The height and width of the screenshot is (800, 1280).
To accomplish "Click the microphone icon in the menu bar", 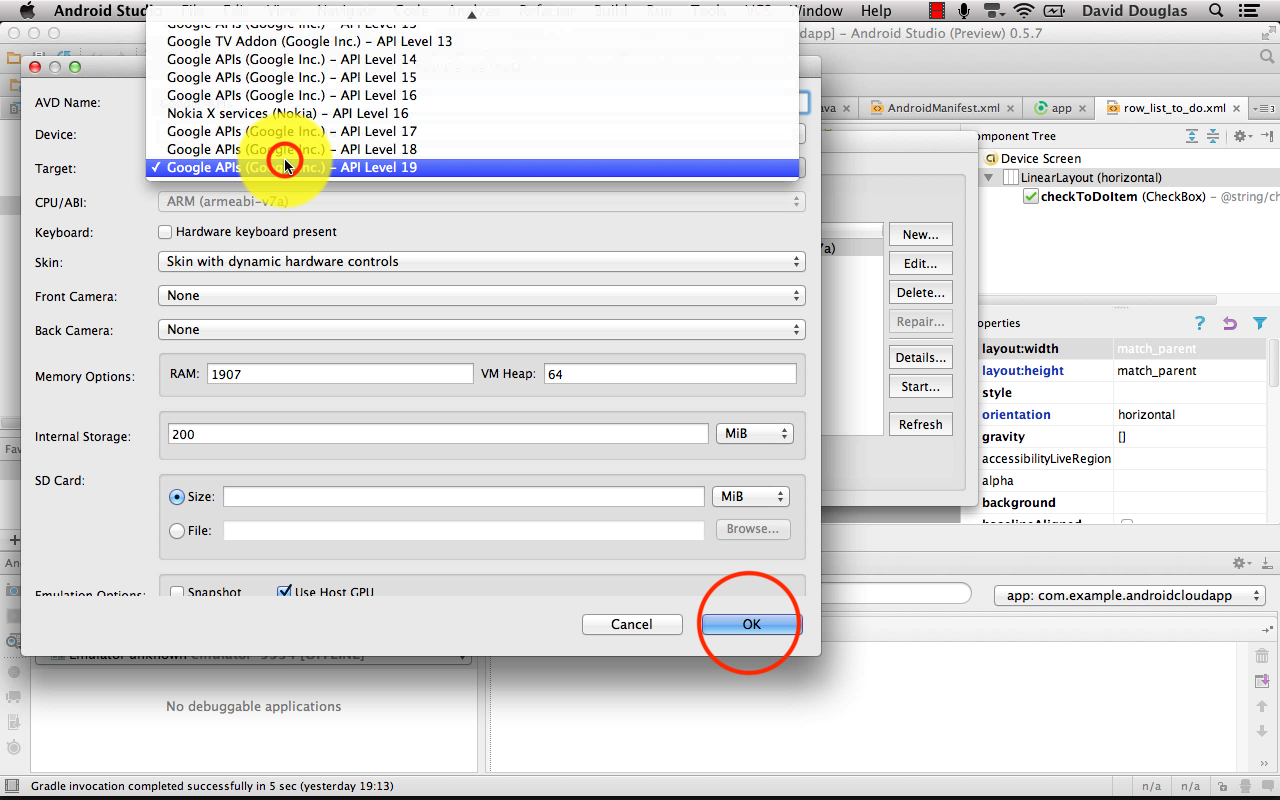I will [964, 11].
